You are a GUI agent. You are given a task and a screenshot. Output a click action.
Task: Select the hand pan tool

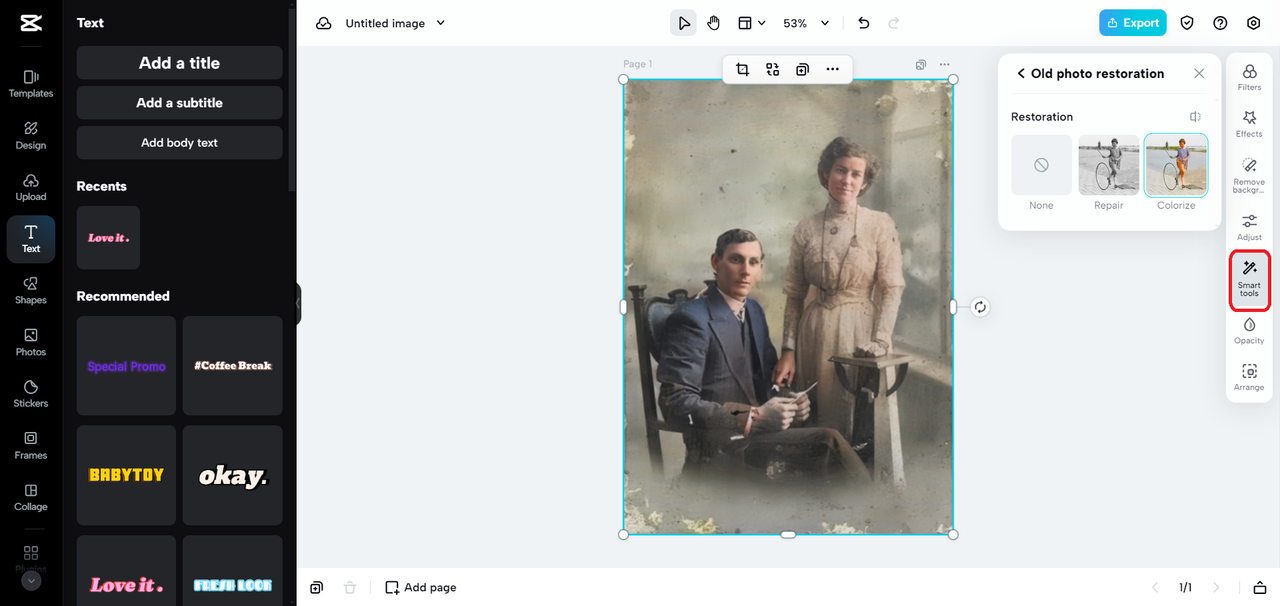pos(713,23)
